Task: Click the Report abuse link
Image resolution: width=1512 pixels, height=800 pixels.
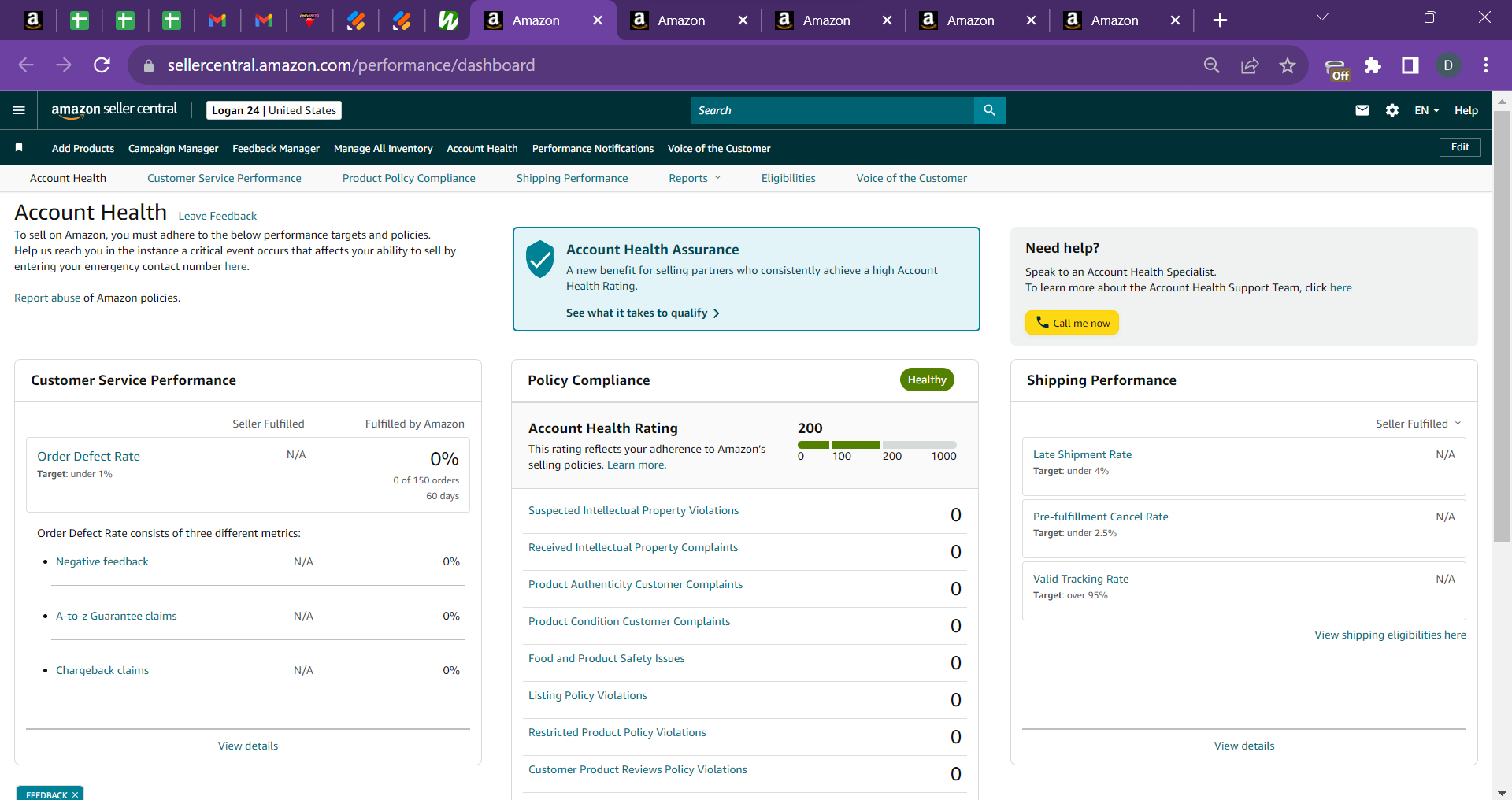Action: point(47,298)
